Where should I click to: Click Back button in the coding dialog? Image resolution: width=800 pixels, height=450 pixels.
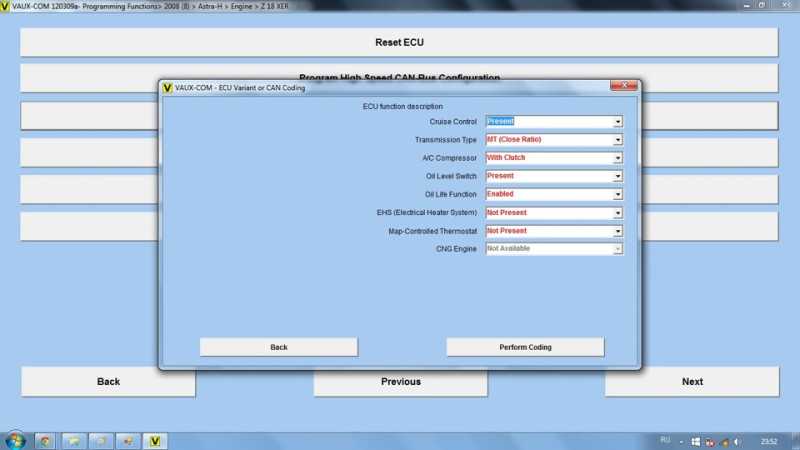[279, 347]
